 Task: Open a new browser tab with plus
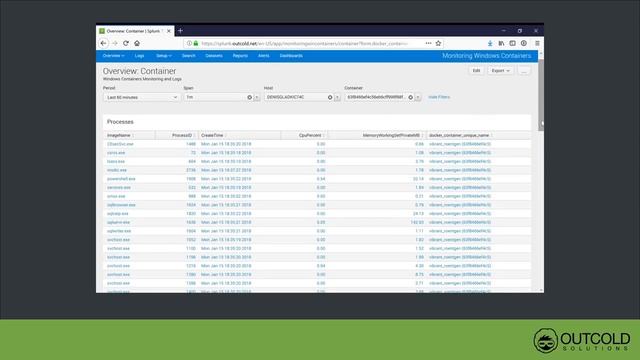(180, 31)
